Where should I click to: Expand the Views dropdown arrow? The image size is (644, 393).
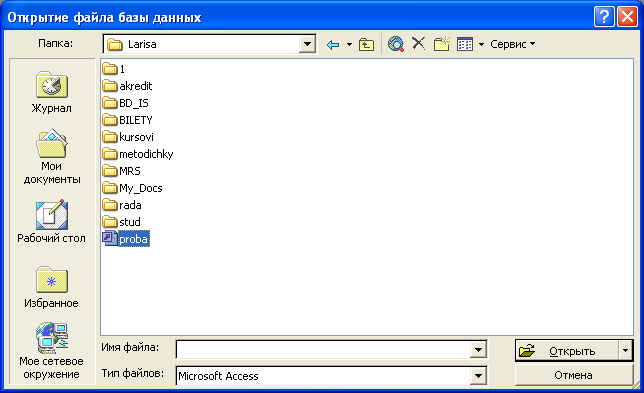[x=481, y=44]
